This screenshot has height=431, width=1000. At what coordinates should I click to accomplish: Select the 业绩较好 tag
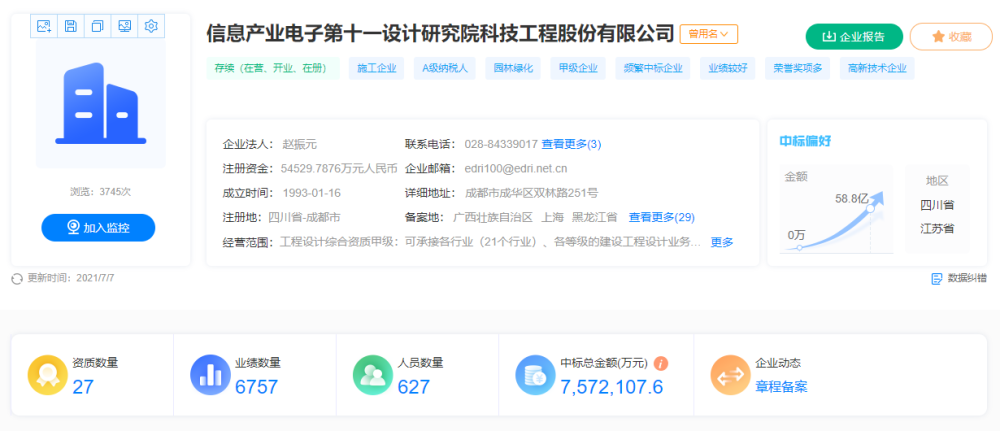pyautogui.click(x=728, y=69)
